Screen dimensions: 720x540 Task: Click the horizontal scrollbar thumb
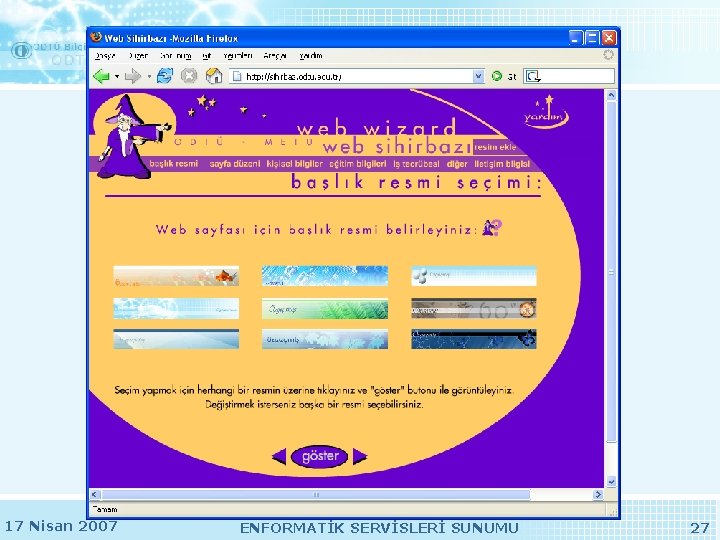pos(316,495)
